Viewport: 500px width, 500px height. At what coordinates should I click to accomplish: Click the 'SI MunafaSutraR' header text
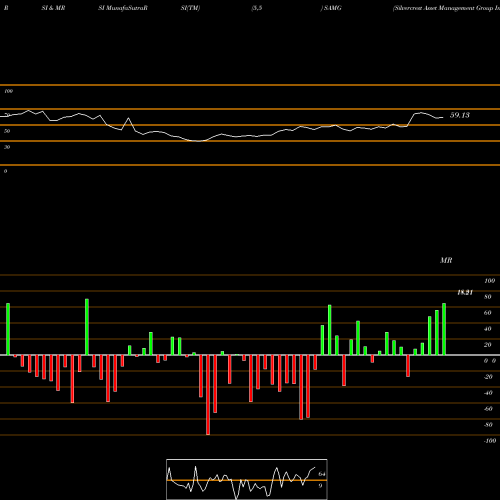coord(123,8)
